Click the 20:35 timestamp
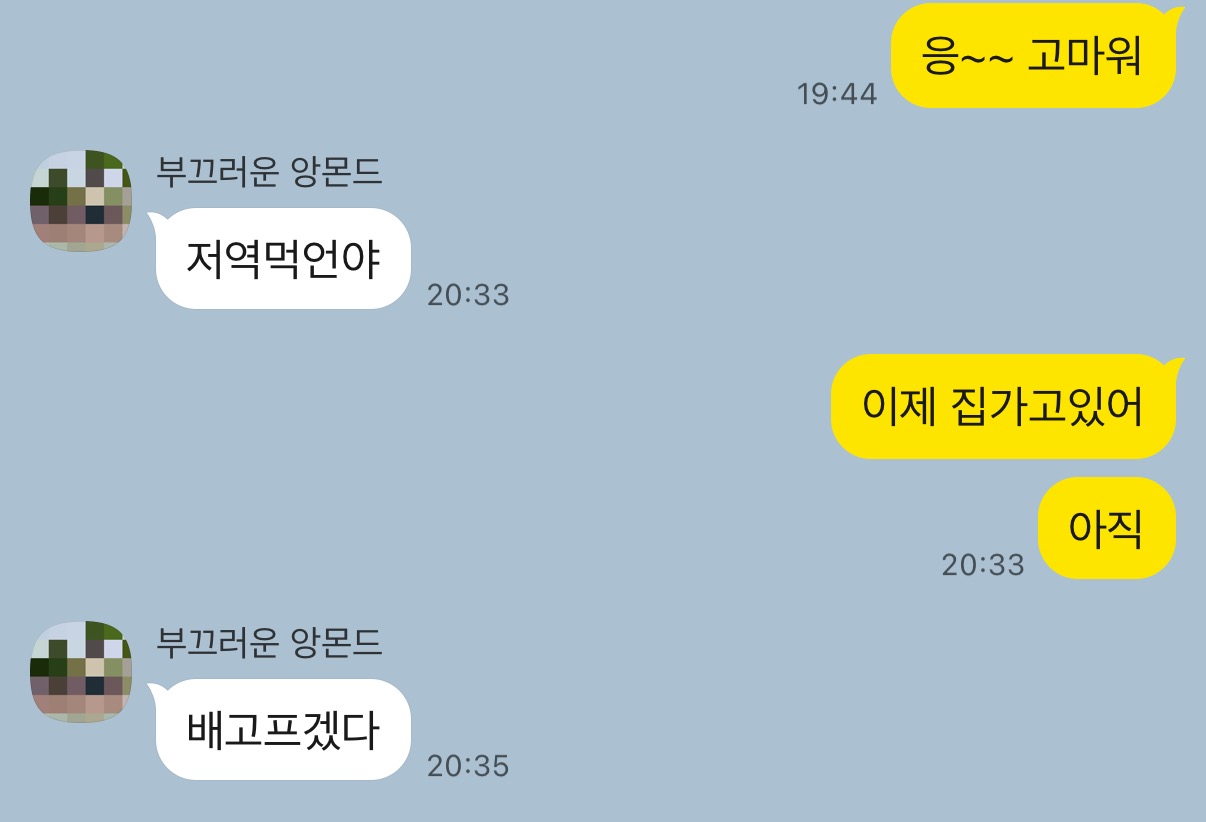Screen dimensions: 1206x822 468,766
